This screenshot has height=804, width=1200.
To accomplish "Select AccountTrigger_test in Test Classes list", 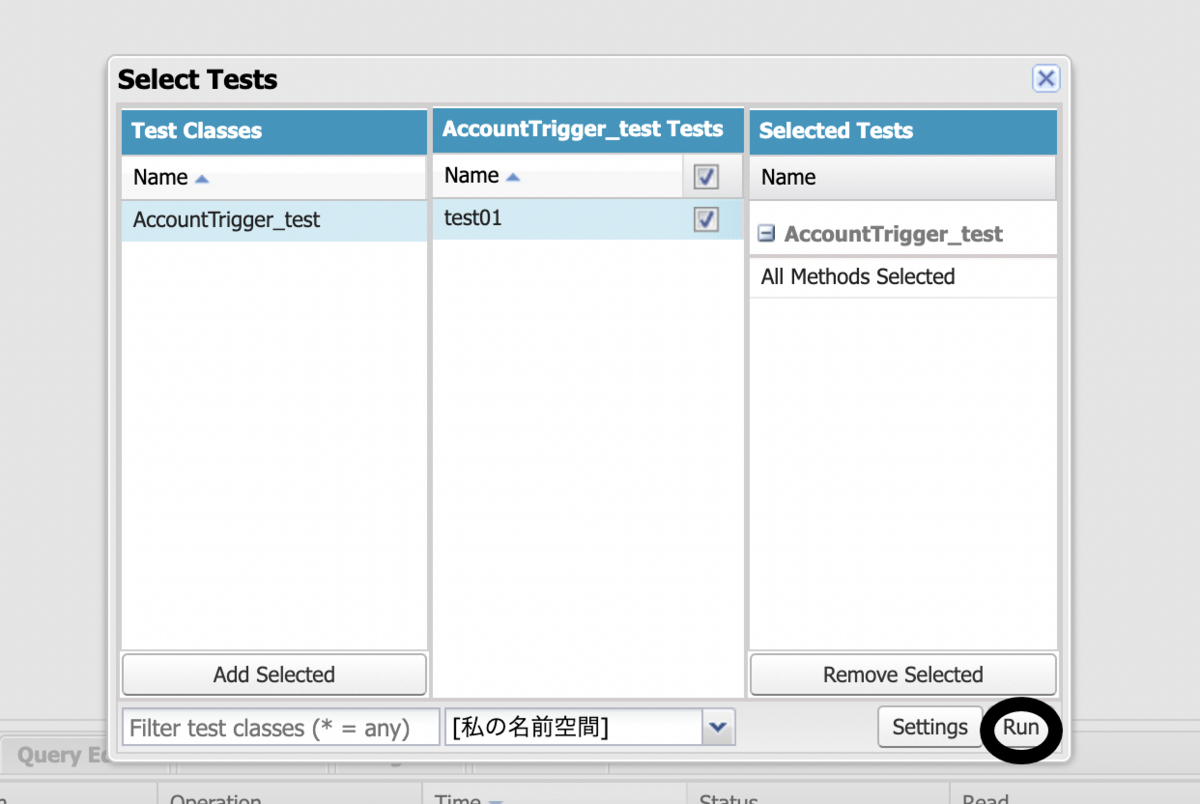I will point(274,220).
